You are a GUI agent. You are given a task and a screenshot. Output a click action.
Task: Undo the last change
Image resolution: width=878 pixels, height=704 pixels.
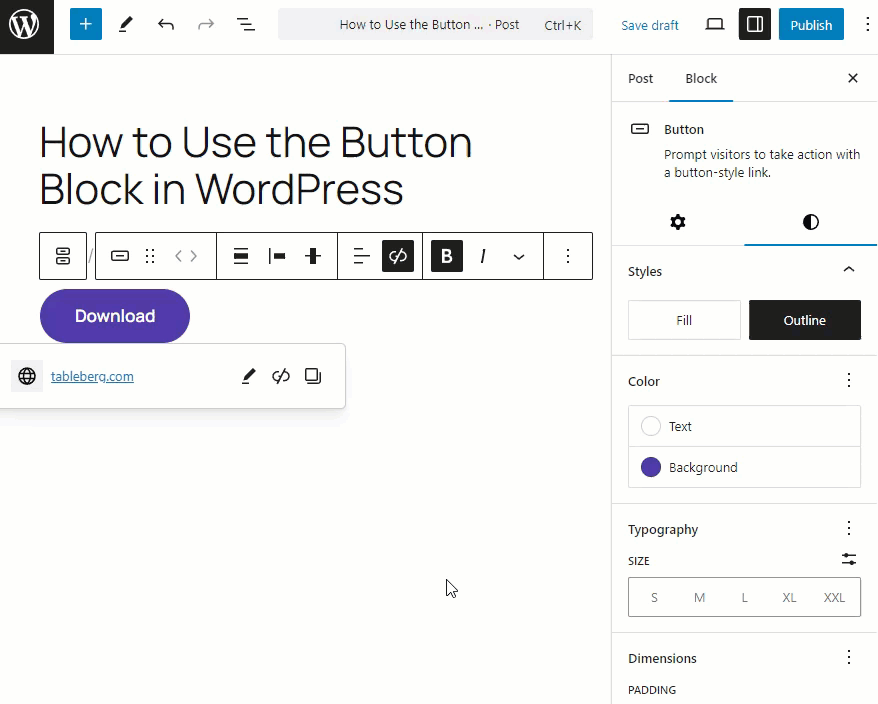coord(166,24)
